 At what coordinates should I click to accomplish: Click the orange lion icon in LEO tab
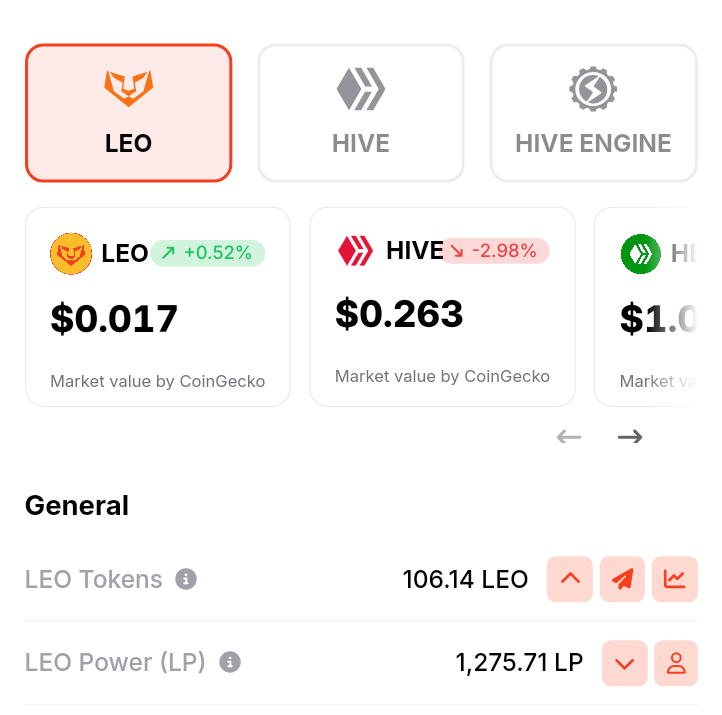point(128,88)
